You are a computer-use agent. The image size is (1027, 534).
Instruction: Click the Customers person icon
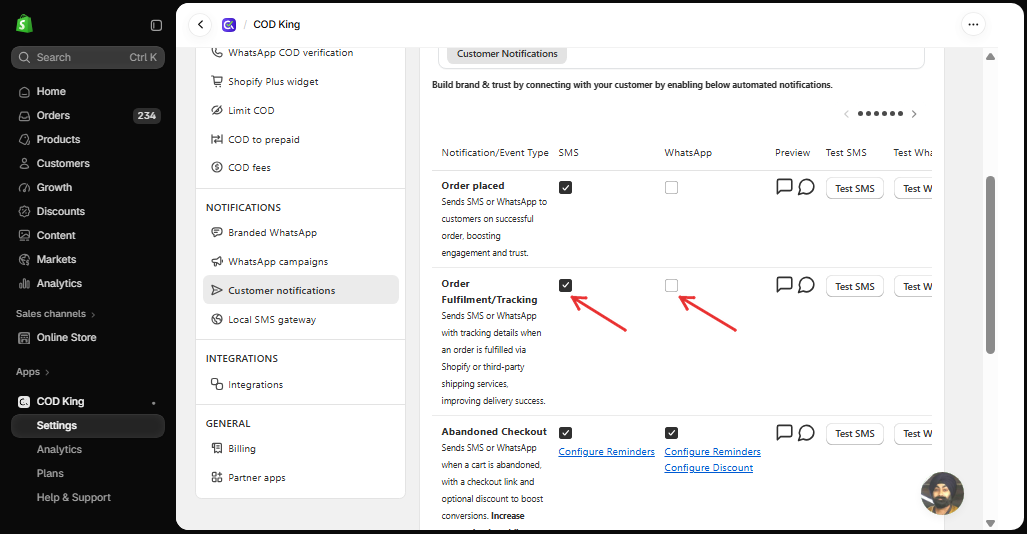[24, 164]
